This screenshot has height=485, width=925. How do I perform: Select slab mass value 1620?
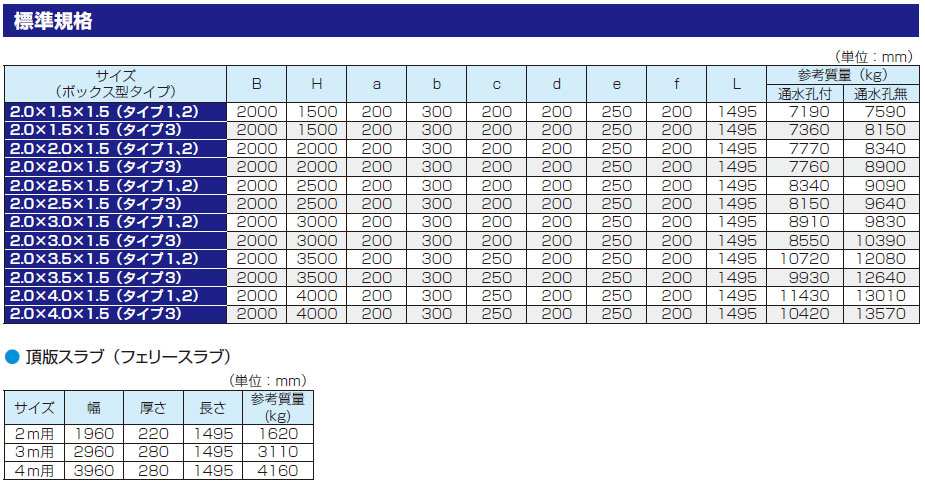coord(278,434)
